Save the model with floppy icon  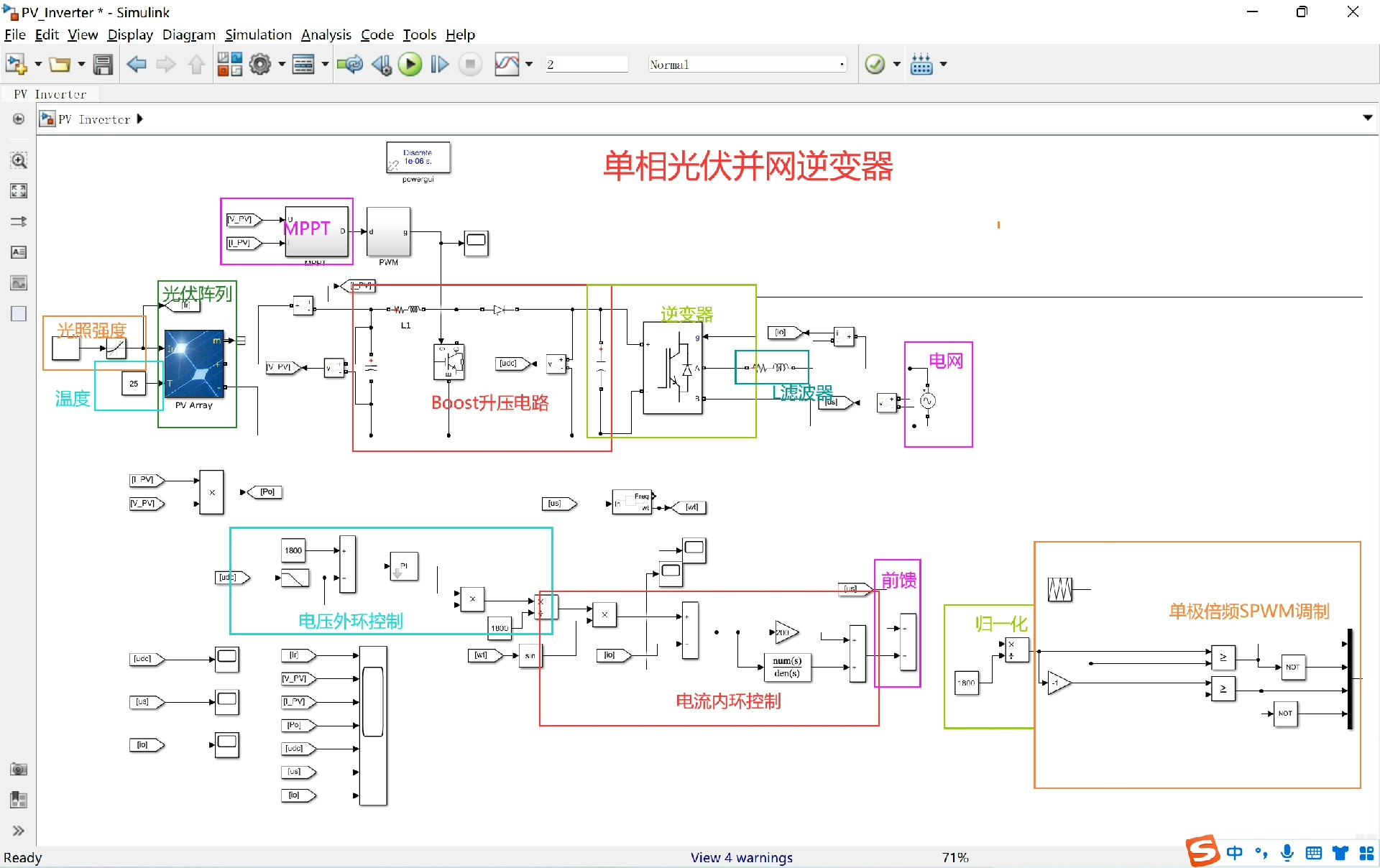(x=103, y=65)
